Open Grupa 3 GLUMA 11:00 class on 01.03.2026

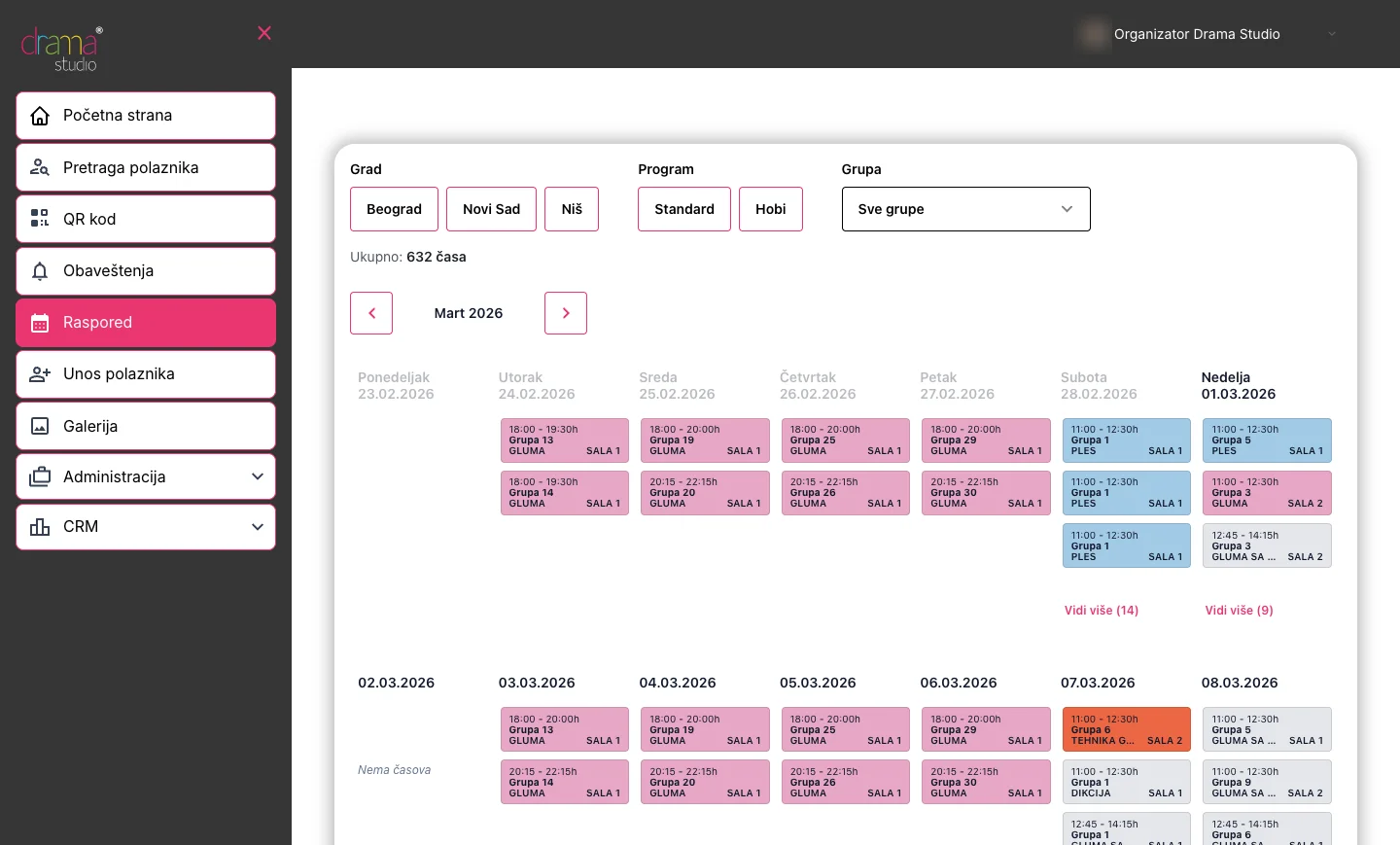[x=1268, y=493]
